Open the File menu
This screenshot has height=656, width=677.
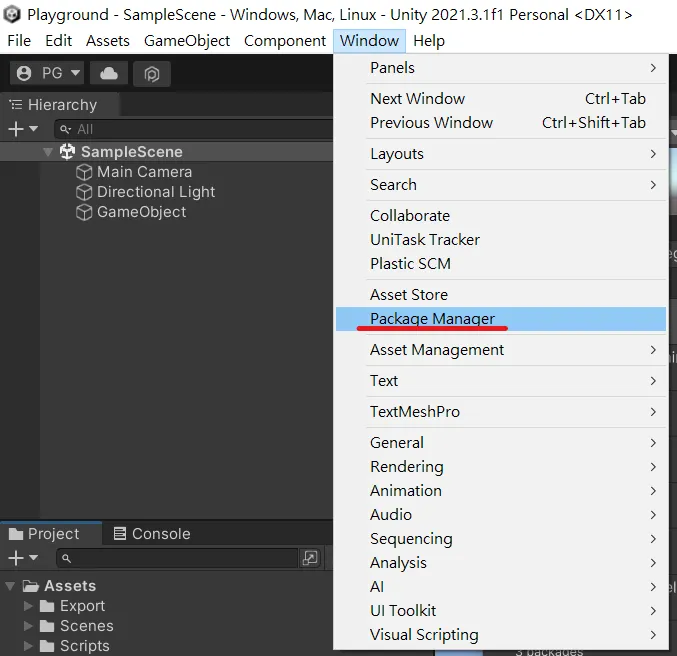point(19,41)
